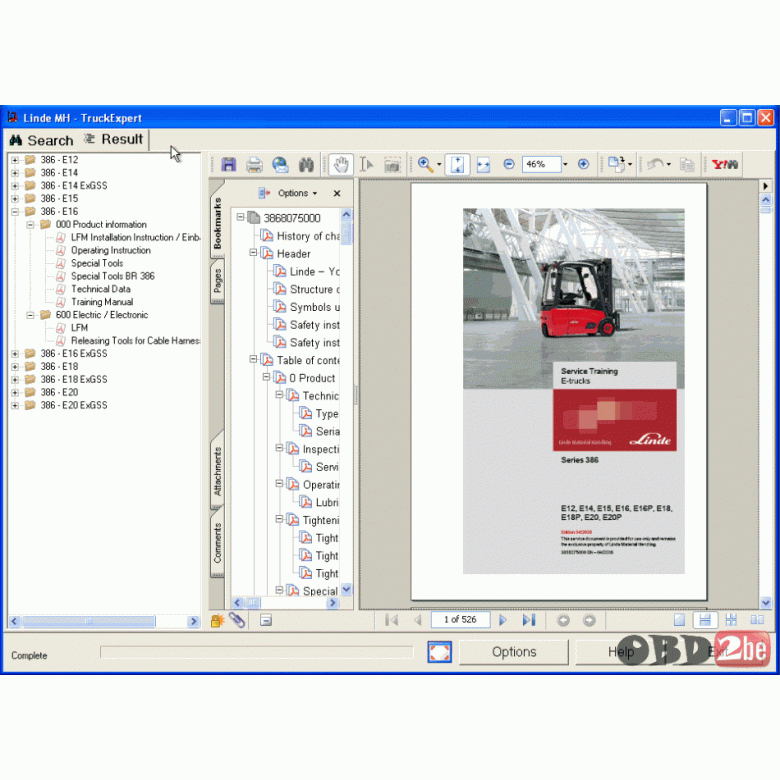Image resolution: width=780 pixels, height=780 pixels.
Task: Select the History of changes bookmark
Action: 308,236
